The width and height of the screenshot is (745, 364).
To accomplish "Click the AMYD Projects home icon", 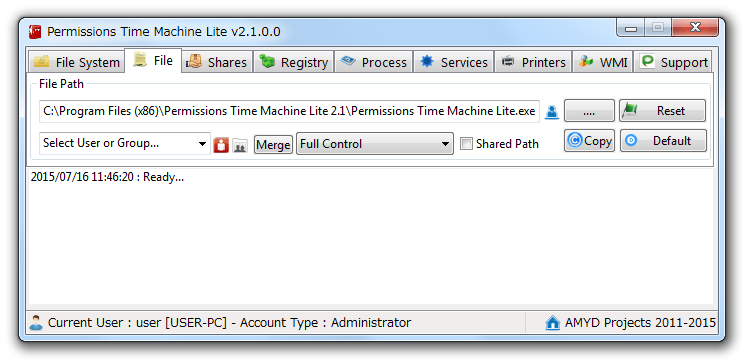I will point(553,323).
